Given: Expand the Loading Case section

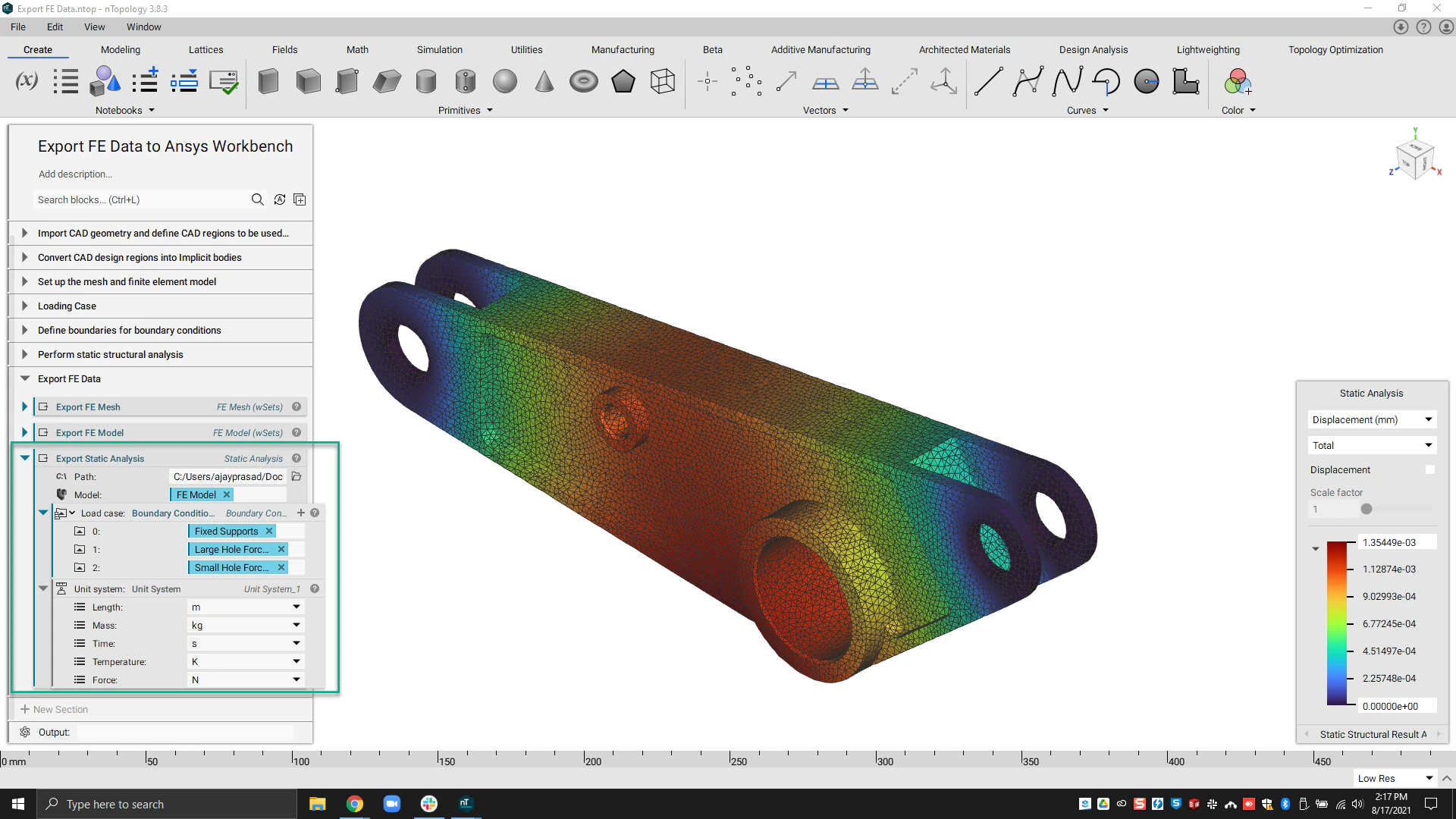Looking at the screenshot, I should pos(24,306).
